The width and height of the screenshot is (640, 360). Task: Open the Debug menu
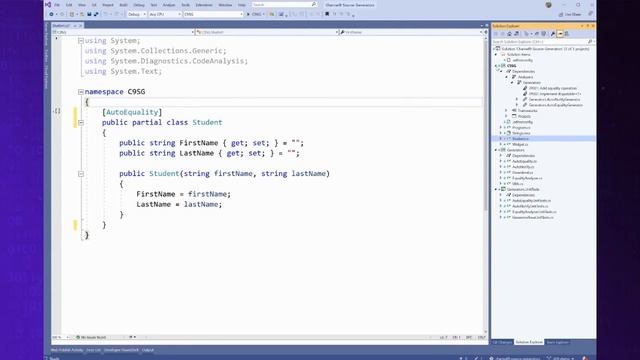[139, 5]
